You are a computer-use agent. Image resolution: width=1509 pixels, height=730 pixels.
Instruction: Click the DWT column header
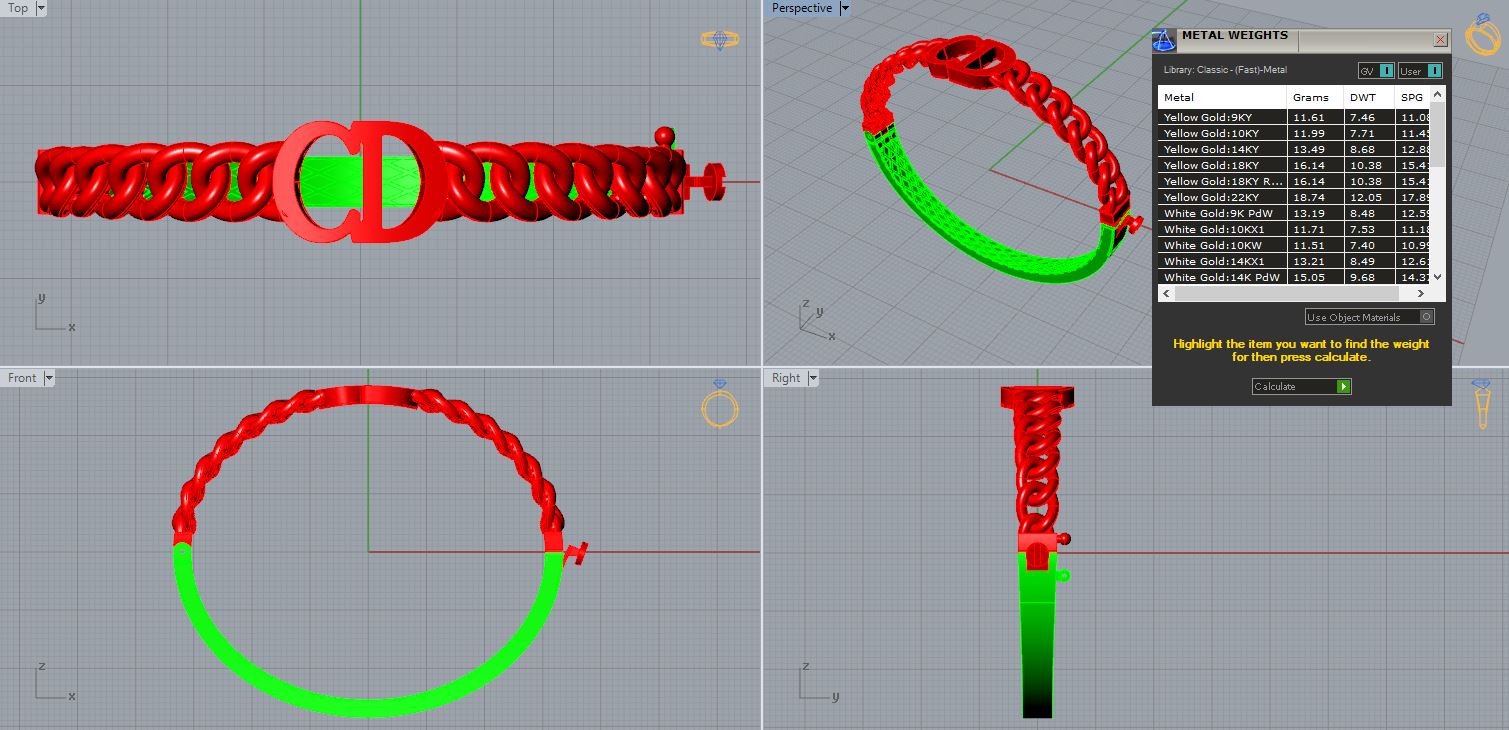[x=1368, y=97]
